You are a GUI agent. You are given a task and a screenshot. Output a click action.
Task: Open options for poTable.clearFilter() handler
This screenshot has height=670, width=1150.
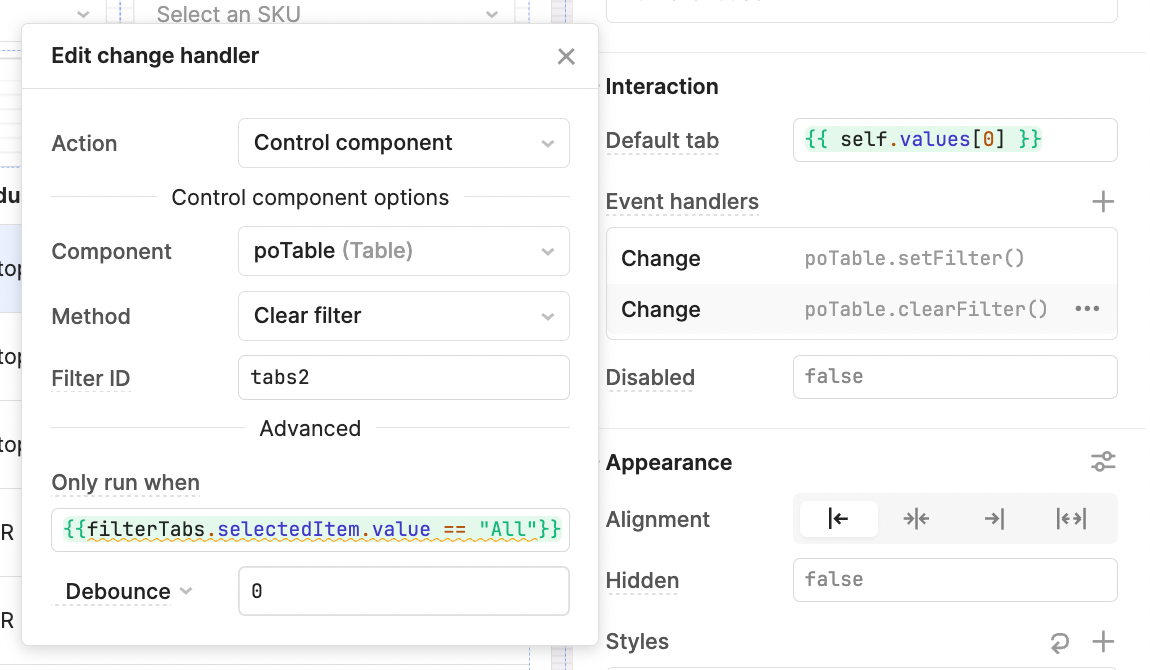click(1087, 309)
